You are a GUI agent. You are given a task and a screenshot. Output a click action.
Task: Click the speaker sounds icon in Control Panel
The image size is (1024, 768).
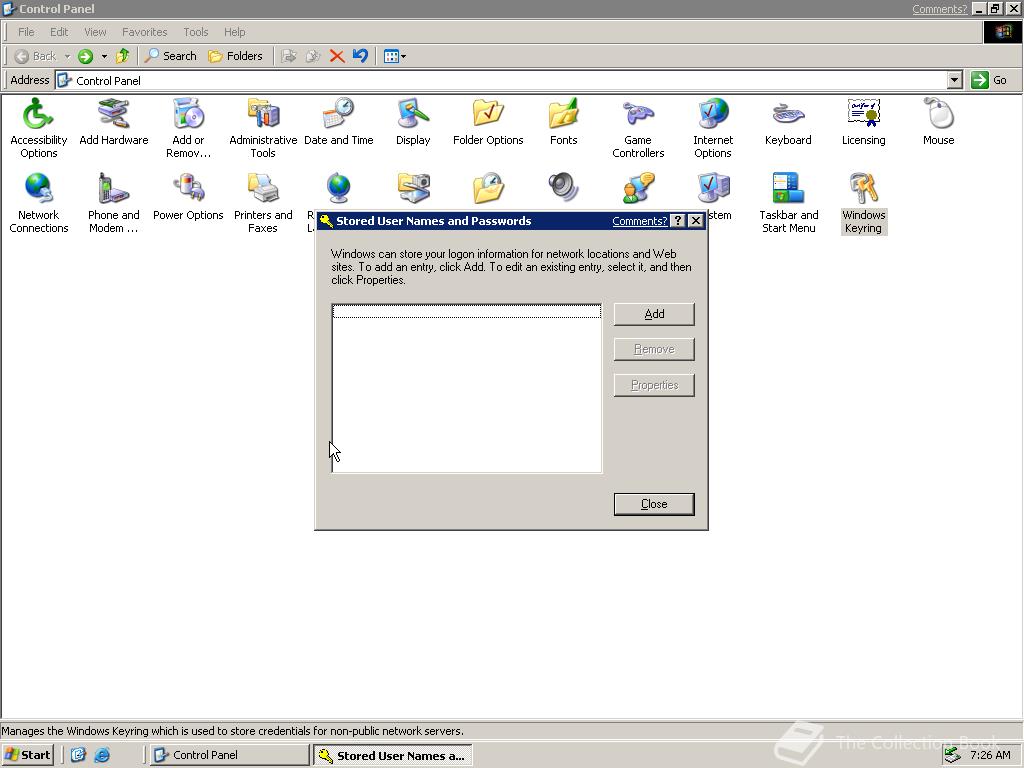563,188
